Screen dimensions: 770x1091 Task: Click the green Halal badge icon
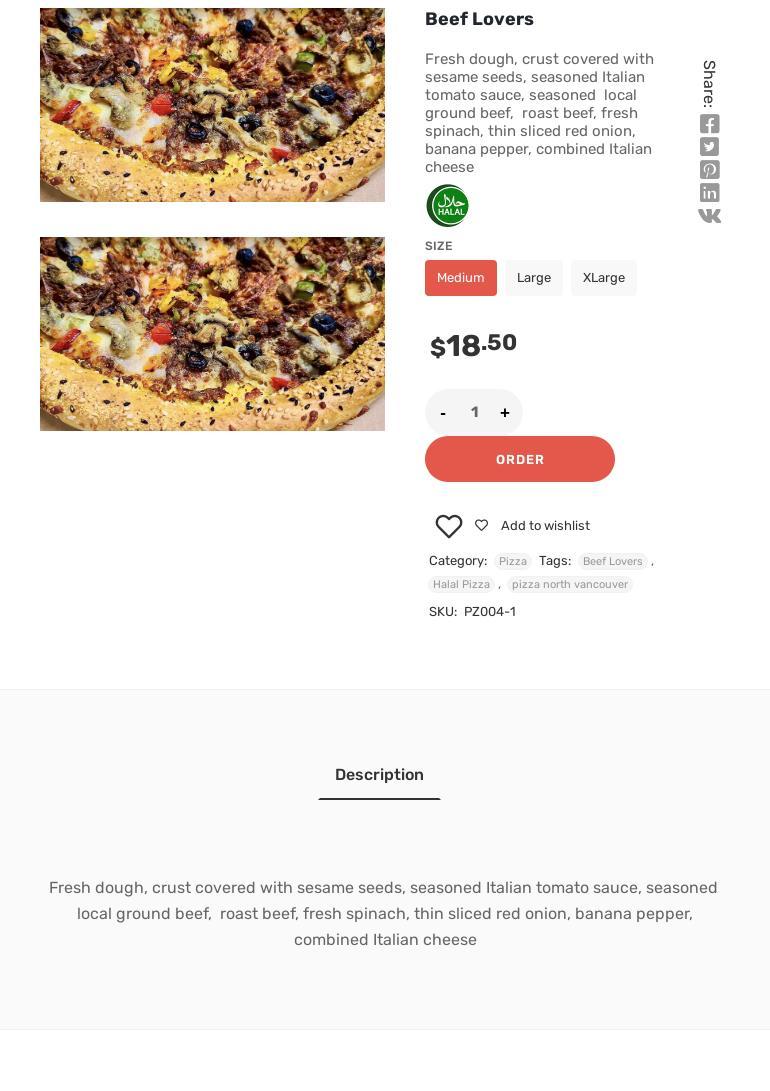click(447, 206)
